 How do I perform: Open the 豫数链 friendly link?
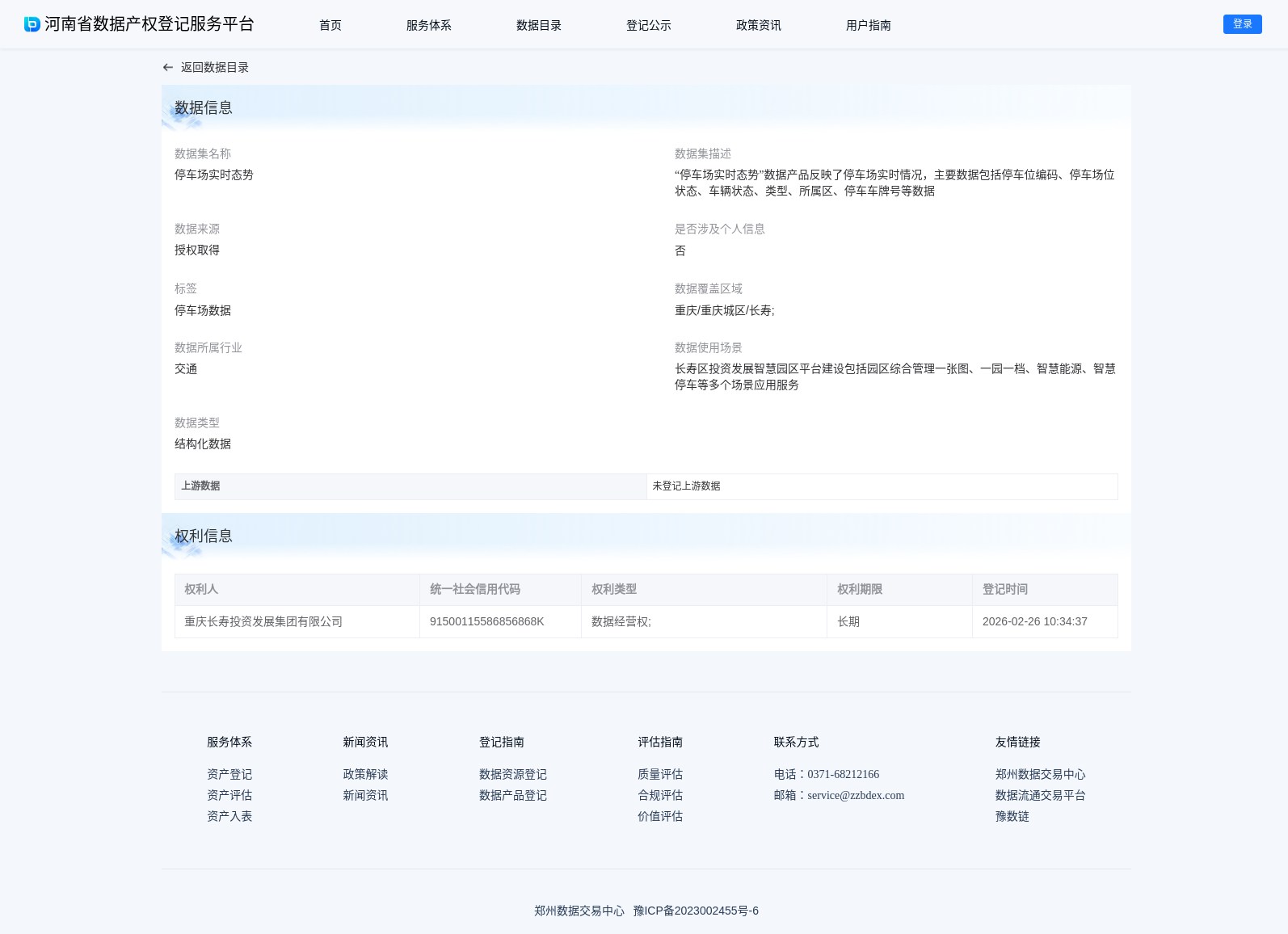[1012, 816]
